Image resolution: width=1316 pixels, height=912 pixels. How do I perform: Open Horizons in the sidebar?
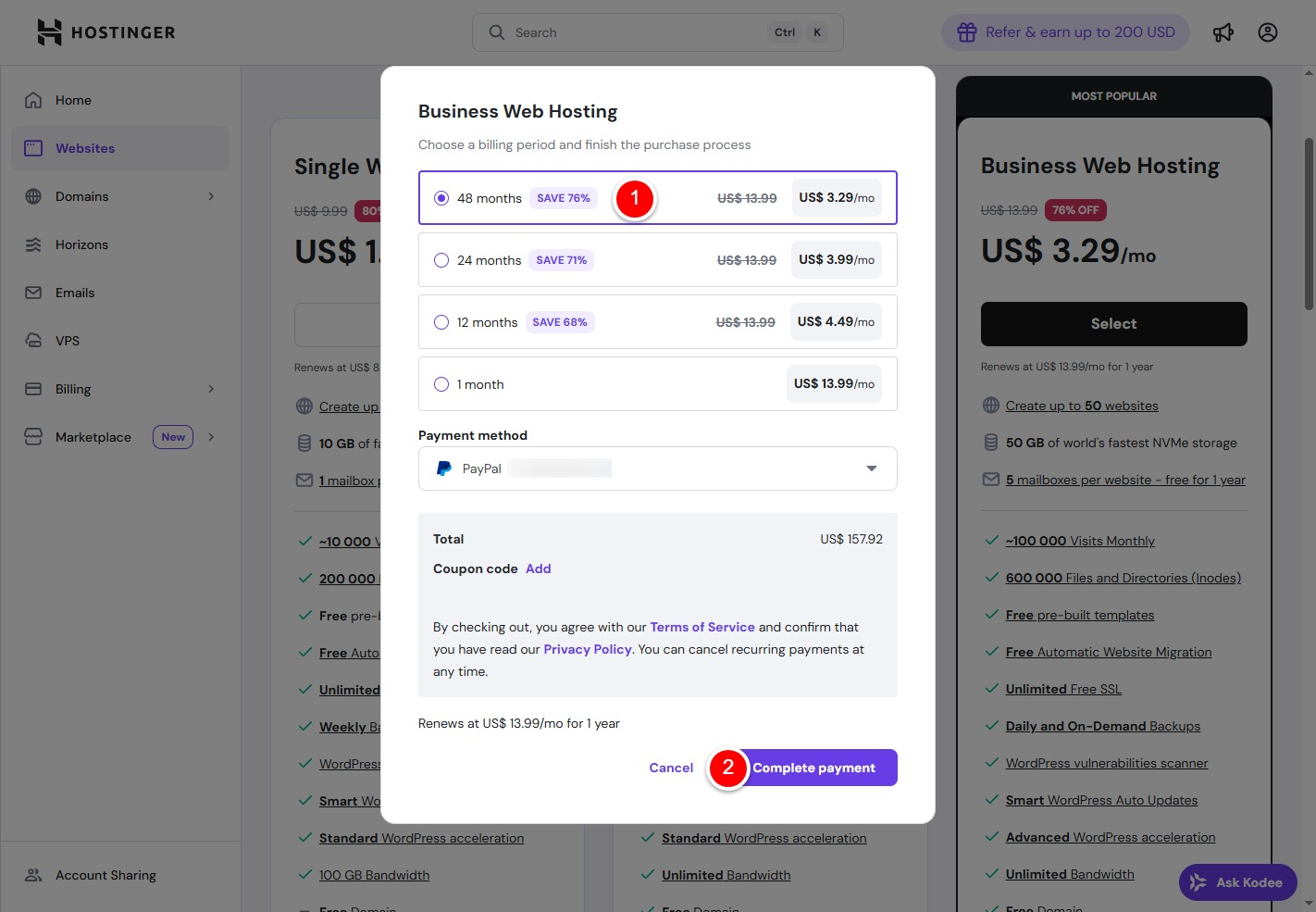point(81,244)
